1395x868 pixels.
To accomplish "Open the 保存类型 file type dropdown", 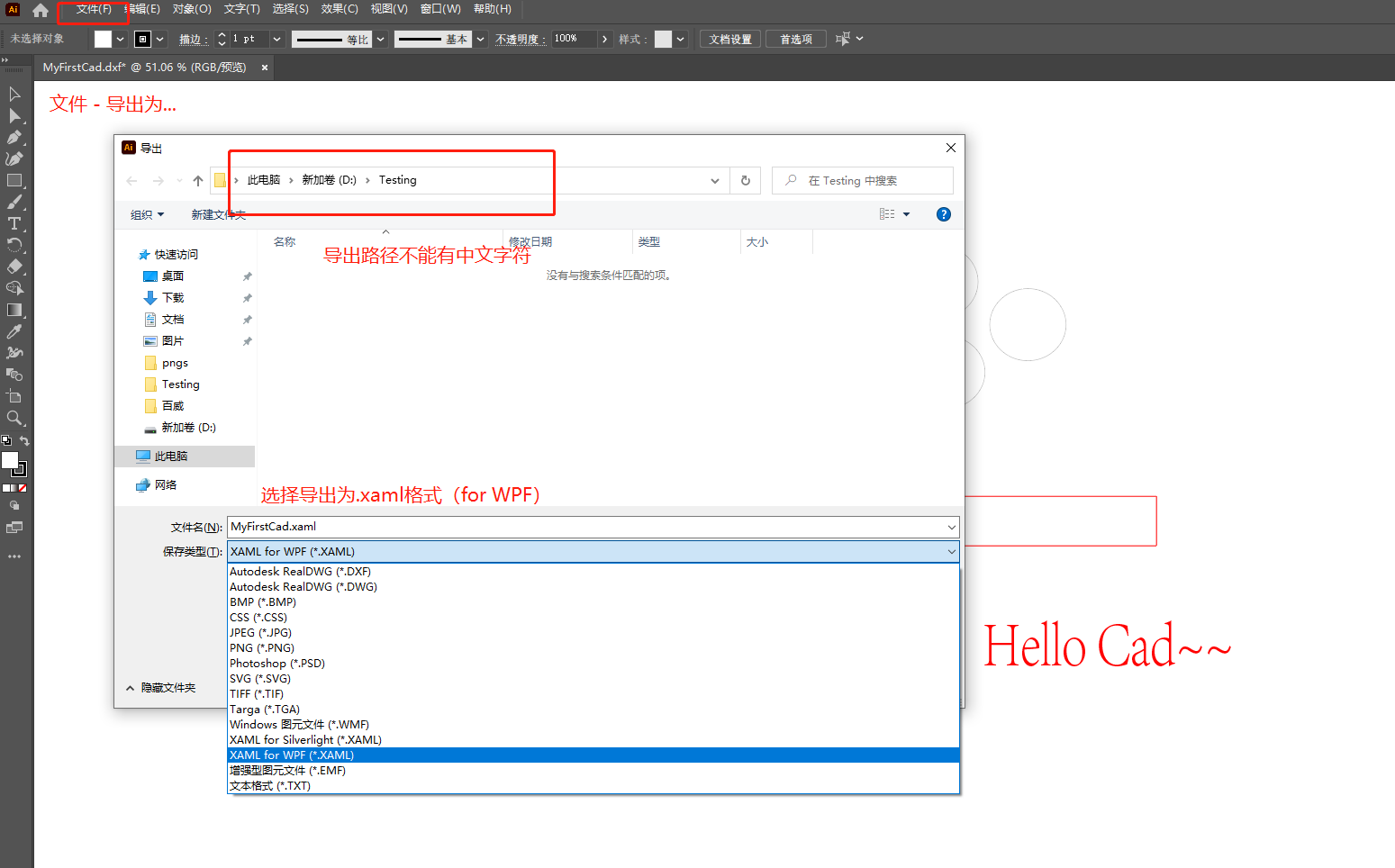I will point(593,552).
